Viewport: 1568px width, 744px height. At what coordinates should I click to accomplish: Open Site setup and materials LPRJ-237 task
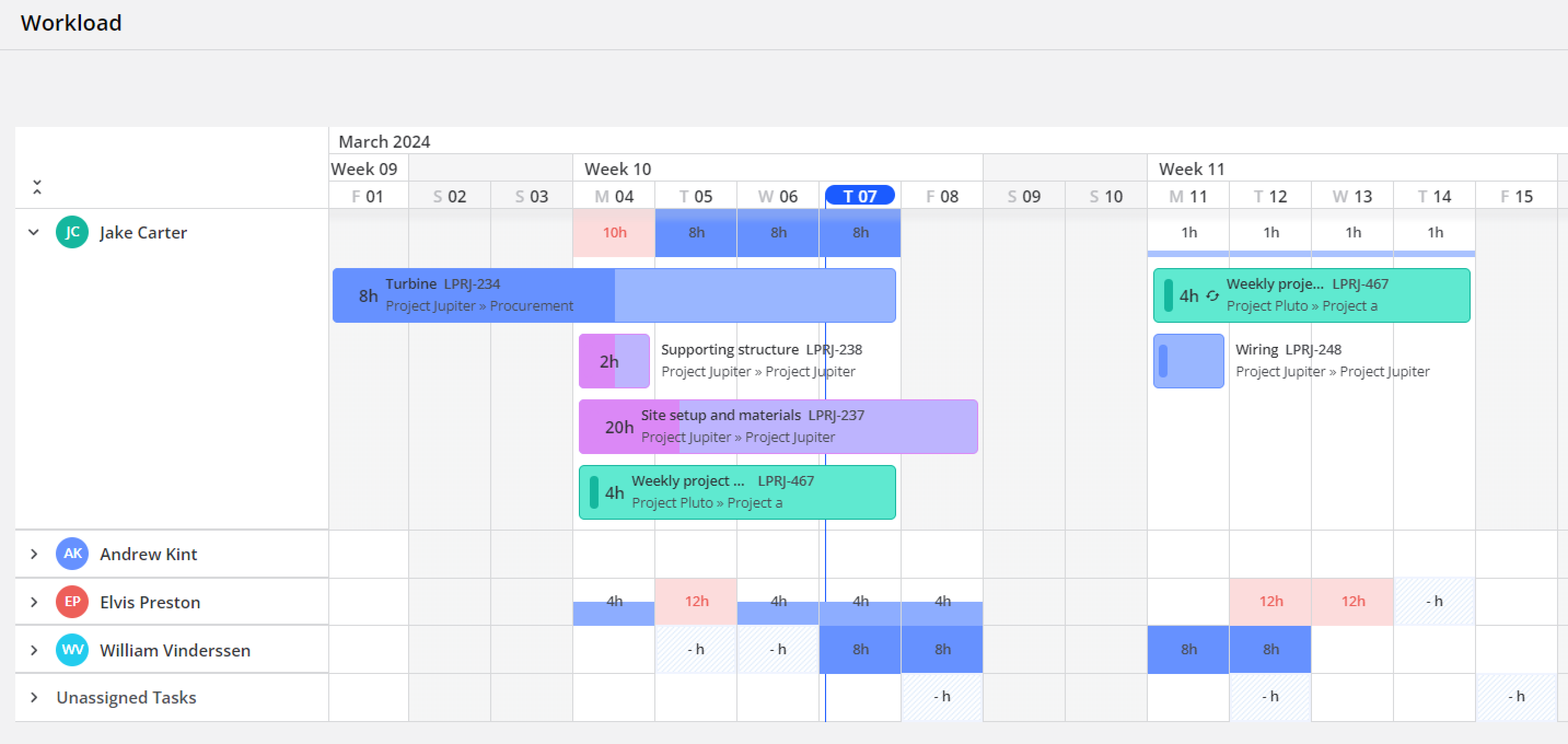(x=777, y=426)
